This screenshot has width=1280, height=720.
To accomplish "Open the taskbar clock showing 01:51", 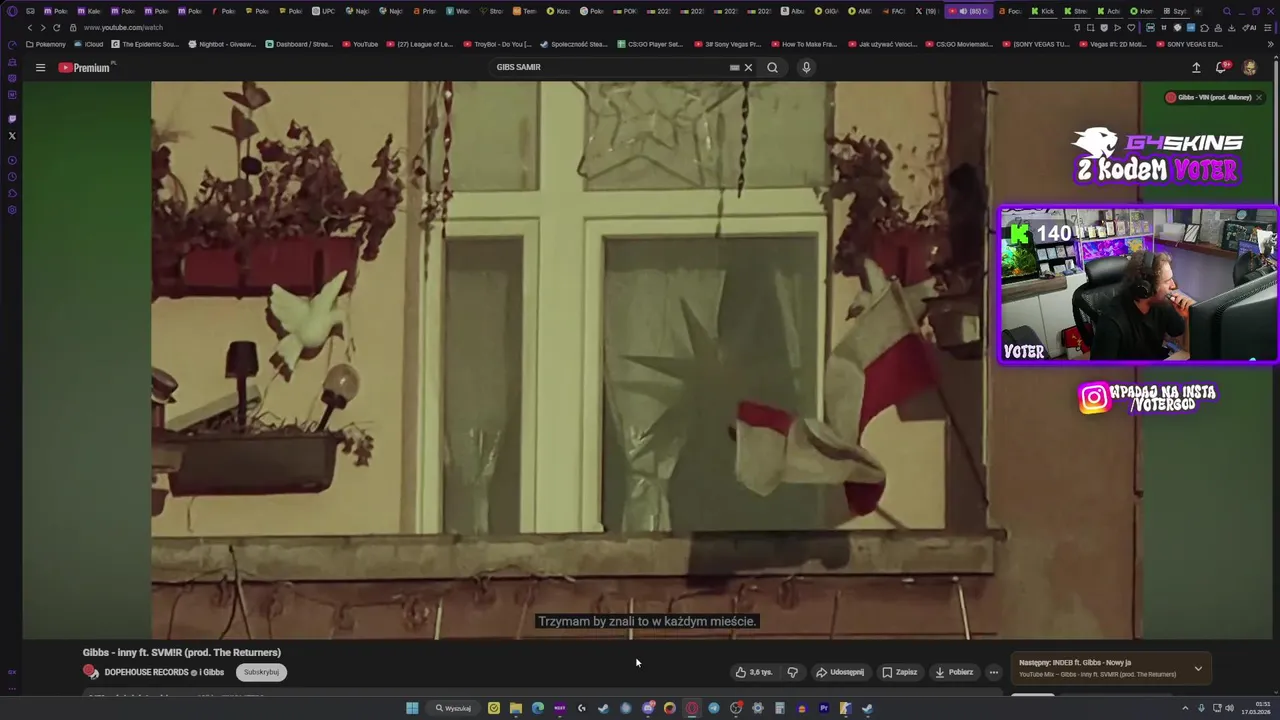I will point(1257,708).
